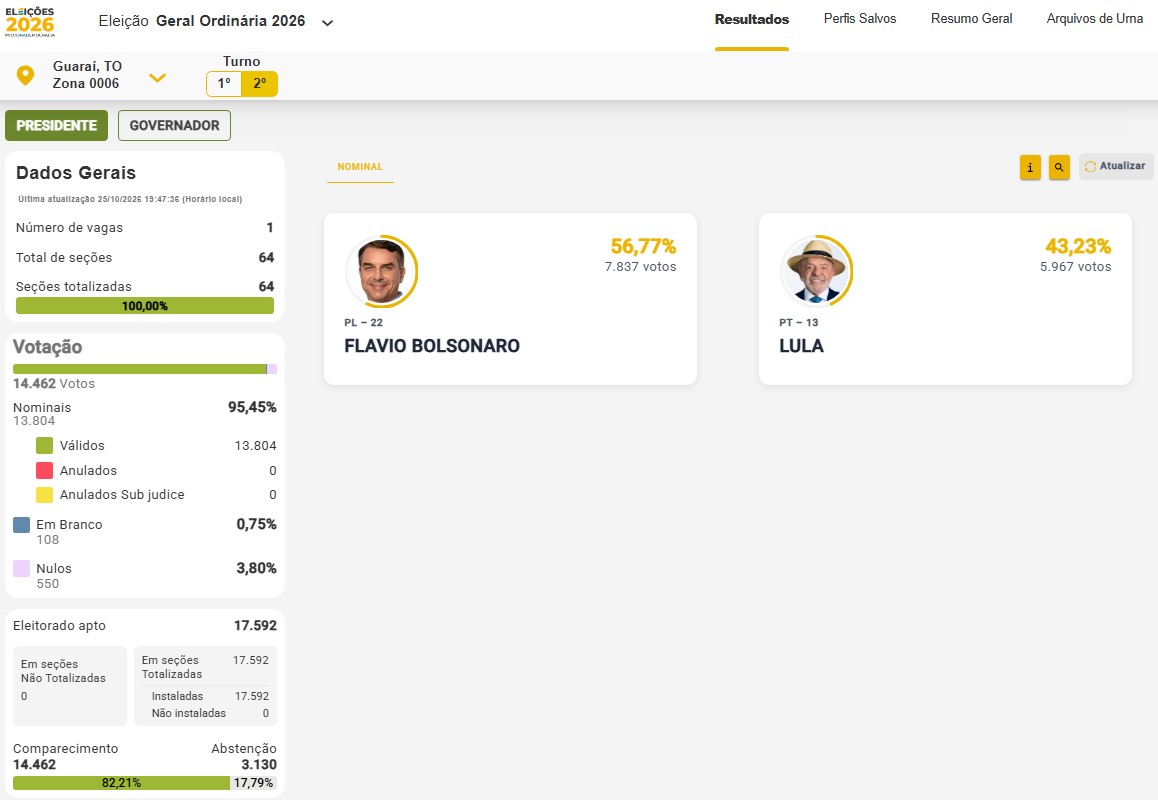The width and height of the screenshot is (1158, 800).
Task: Click the Eleições 2026 logo
Action: point(30,22)
